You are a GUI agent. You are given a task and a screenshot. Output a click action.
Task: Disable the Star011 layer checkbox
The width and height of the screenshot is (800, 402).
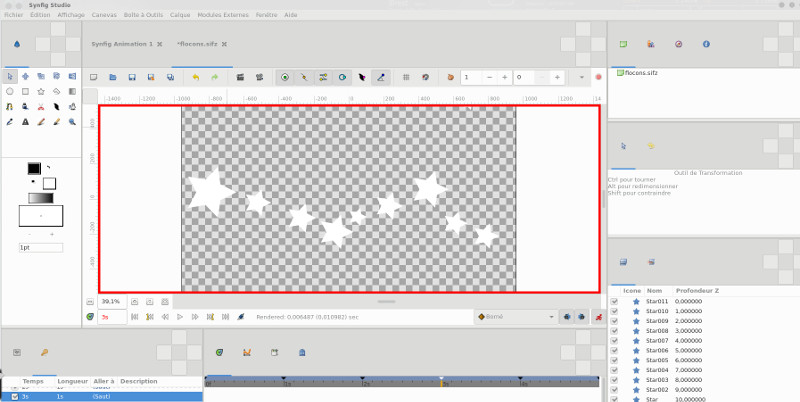click(x=614, y=301)
